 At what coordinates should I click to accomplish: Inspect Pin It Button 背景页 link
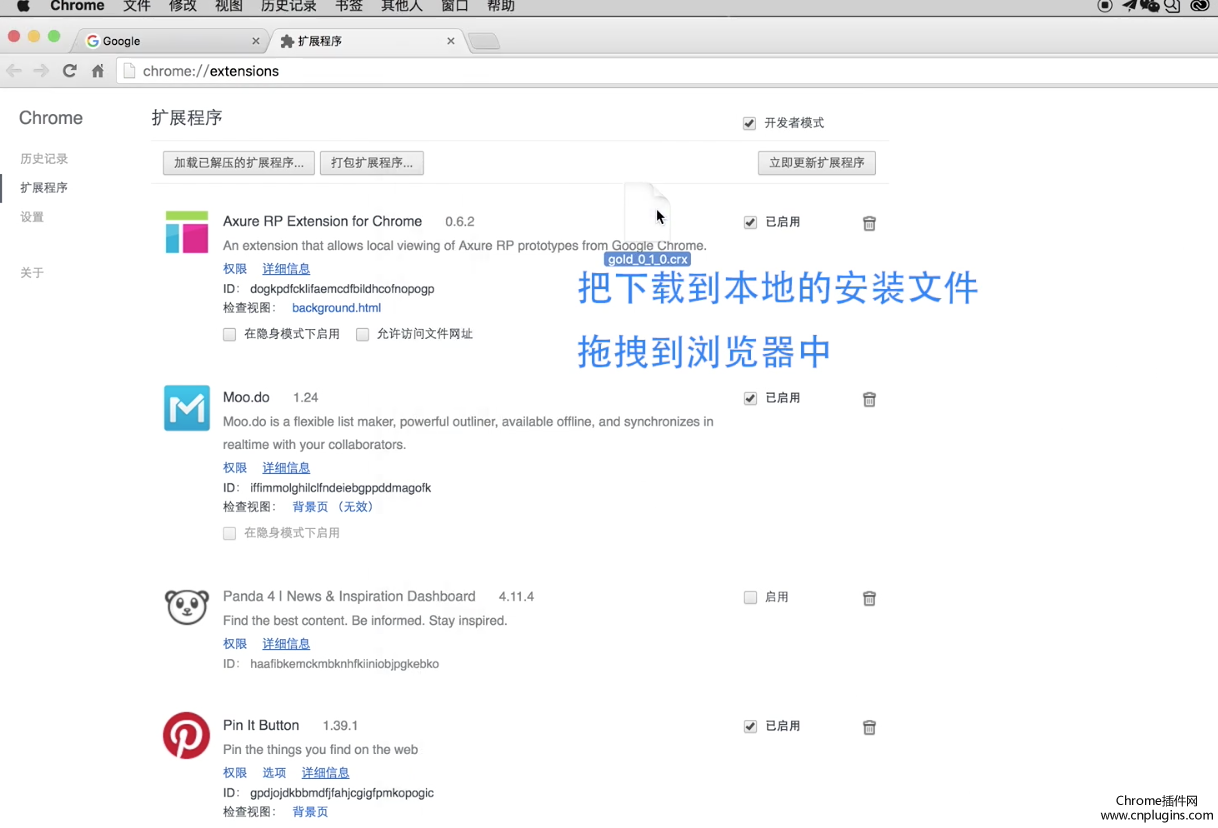pos(310,812)
